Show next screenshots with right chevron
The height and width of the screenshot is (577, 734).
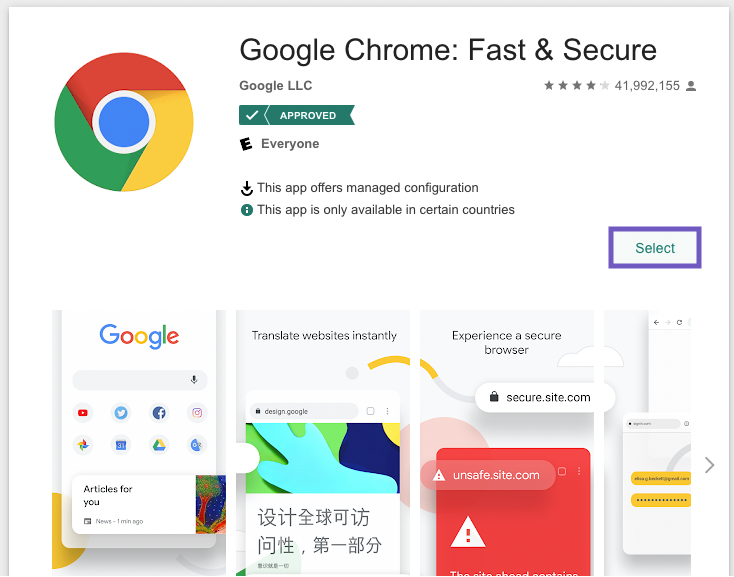coord(709,465)
